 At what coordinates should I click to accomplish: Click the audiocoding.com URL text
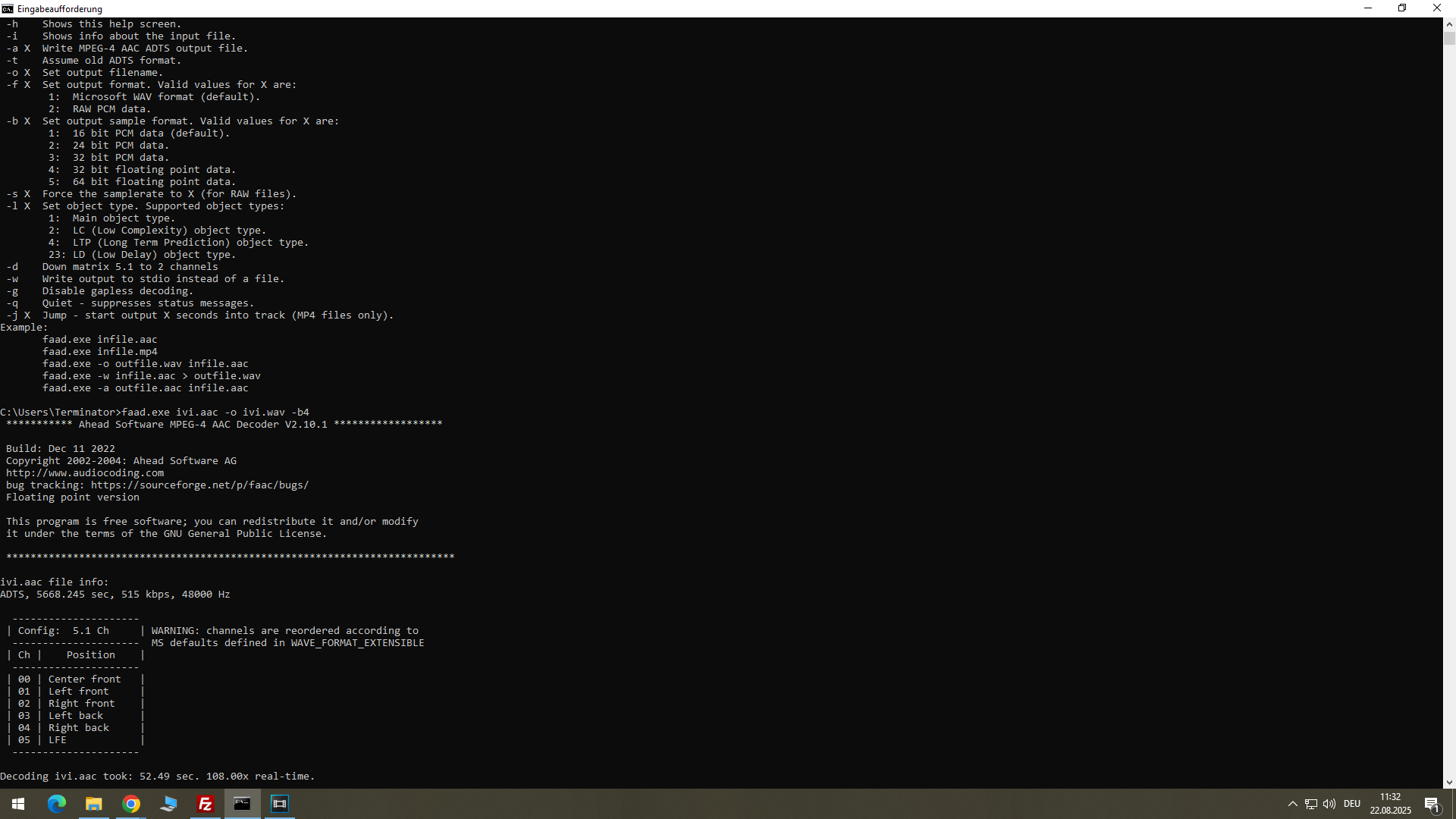pos(85,473)
